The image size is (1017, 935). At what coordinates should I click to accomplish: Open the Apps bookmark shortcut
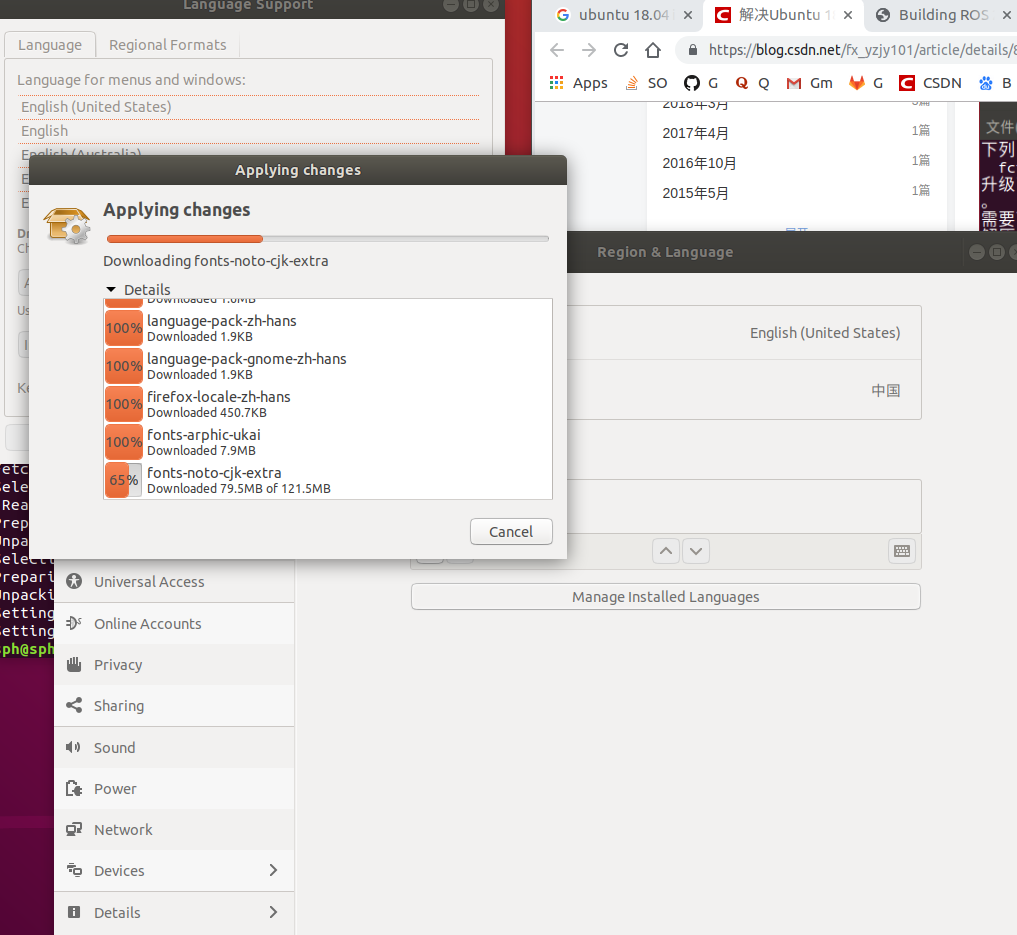(x=578, y=83)
